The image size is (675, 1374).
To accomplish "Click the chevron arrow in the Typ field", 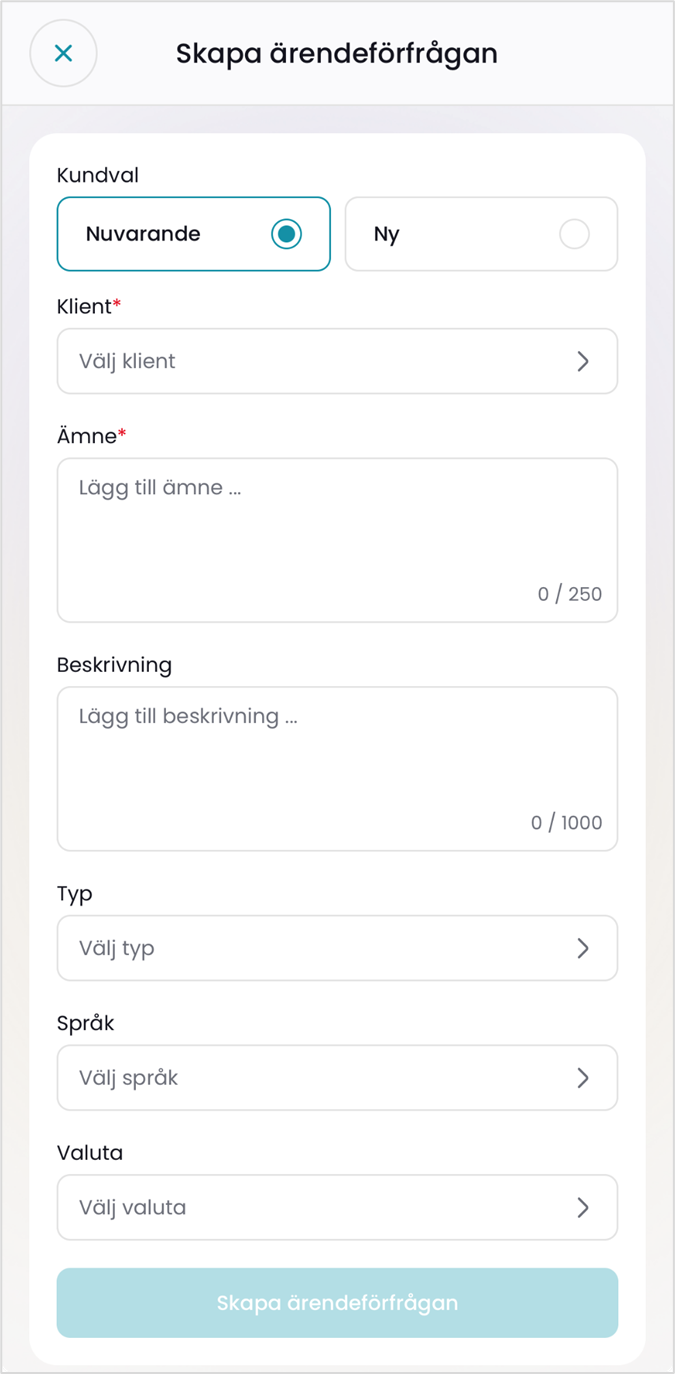I will pyautogui.click(x=583, y=948).
